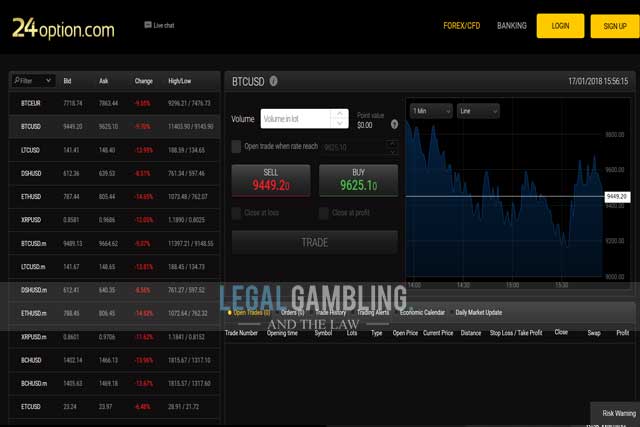Click the Bid column header
This screenshot has height=427, width=640.
point(67,81)
